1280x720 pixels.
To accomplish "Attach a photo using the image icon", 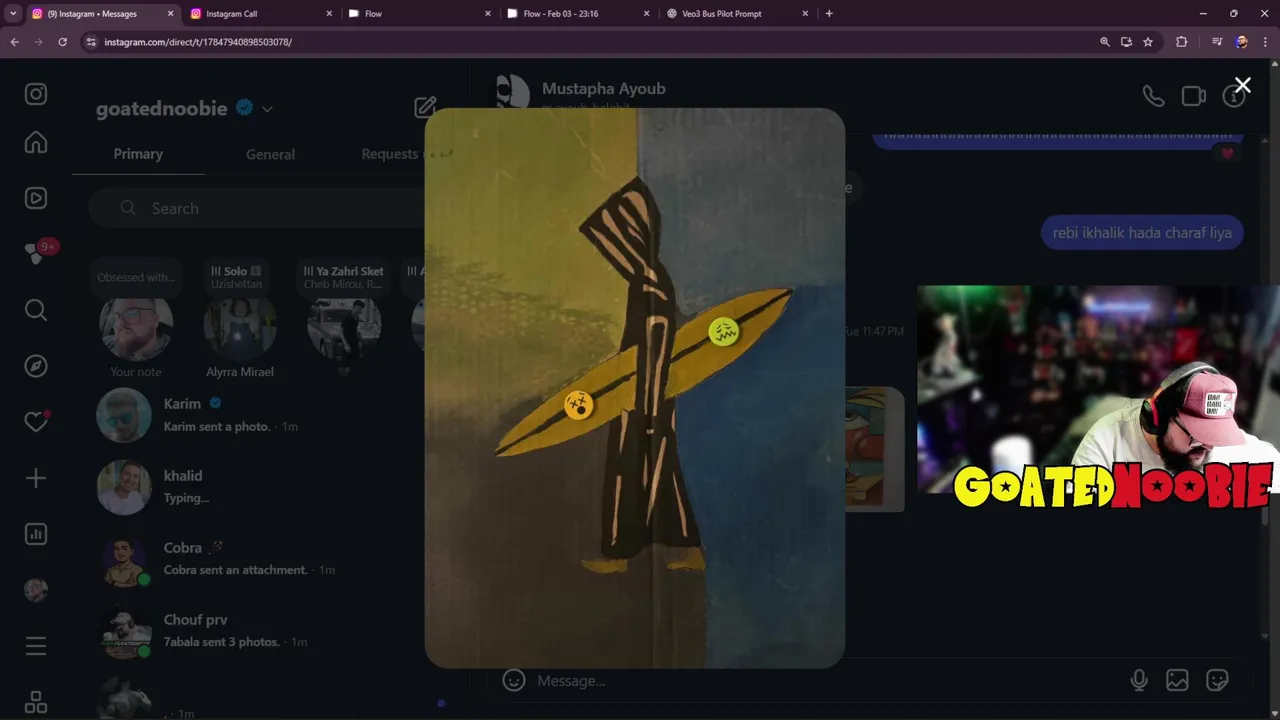I will [x=1177, y=680].
